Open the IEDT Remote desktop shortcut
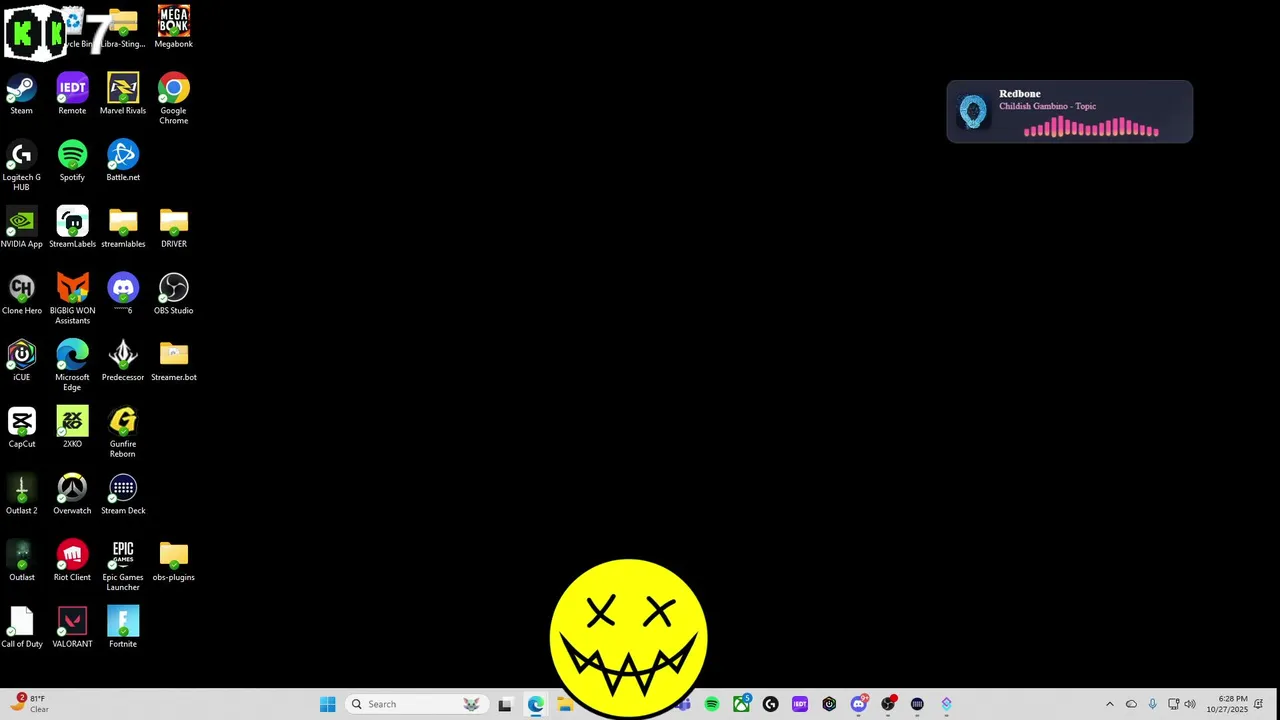This screenshot has width=1280, height=720. [72, 94]
